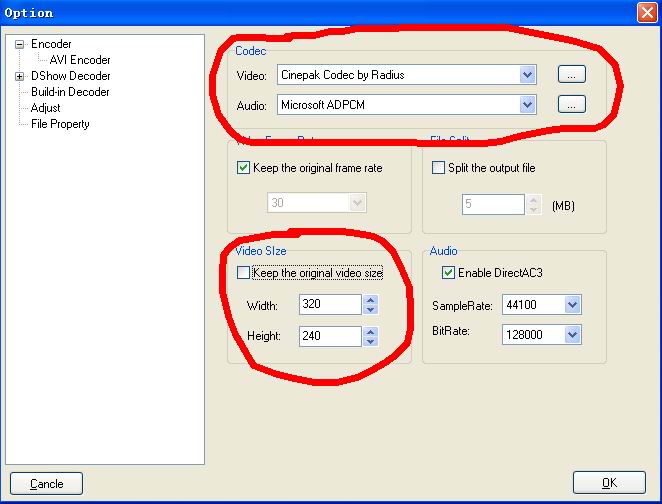Open the BitRate dropdown
662x504 pixels.
[572, 335]
